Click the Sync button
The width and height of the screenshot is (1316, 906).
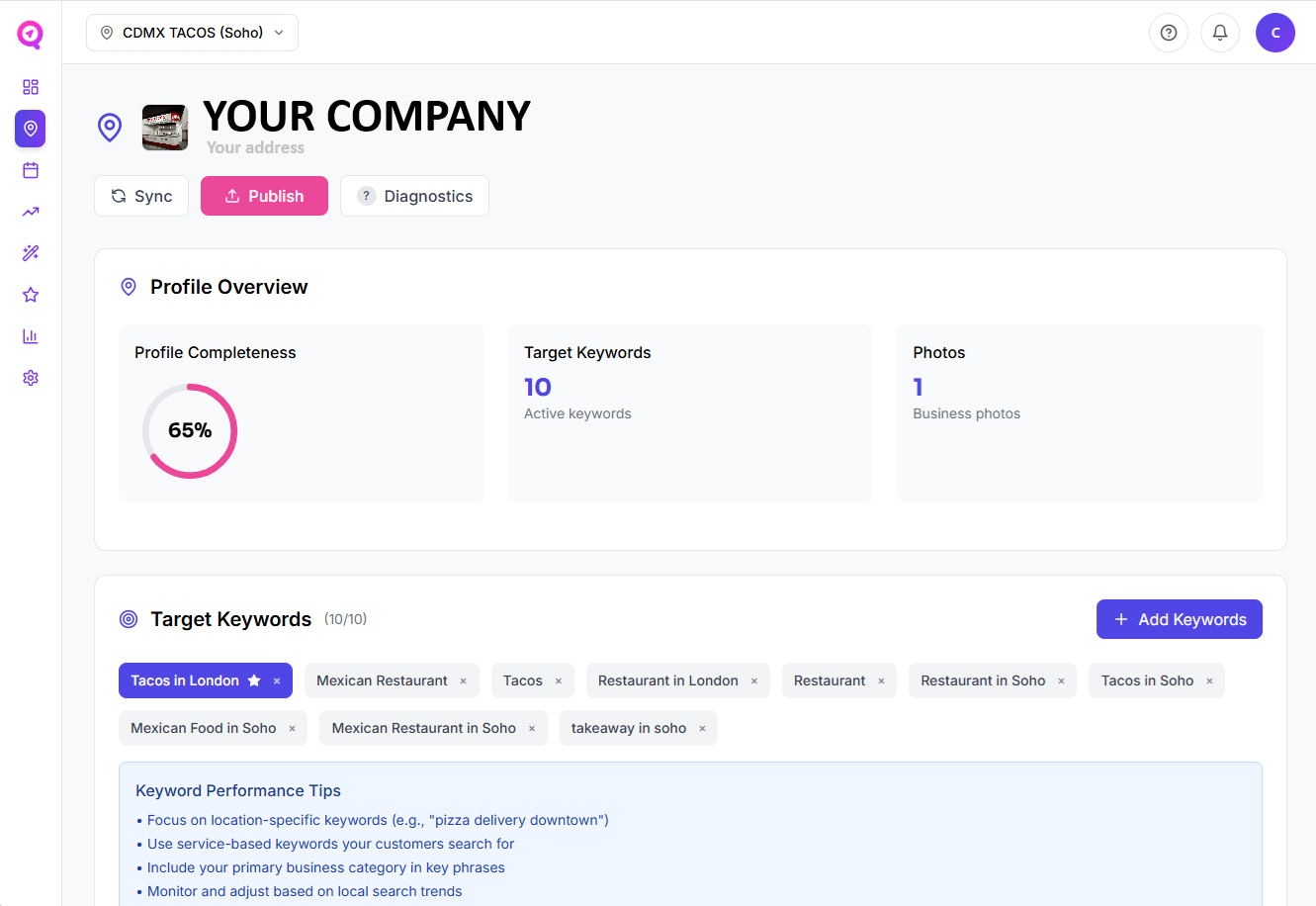click(140, 196)
